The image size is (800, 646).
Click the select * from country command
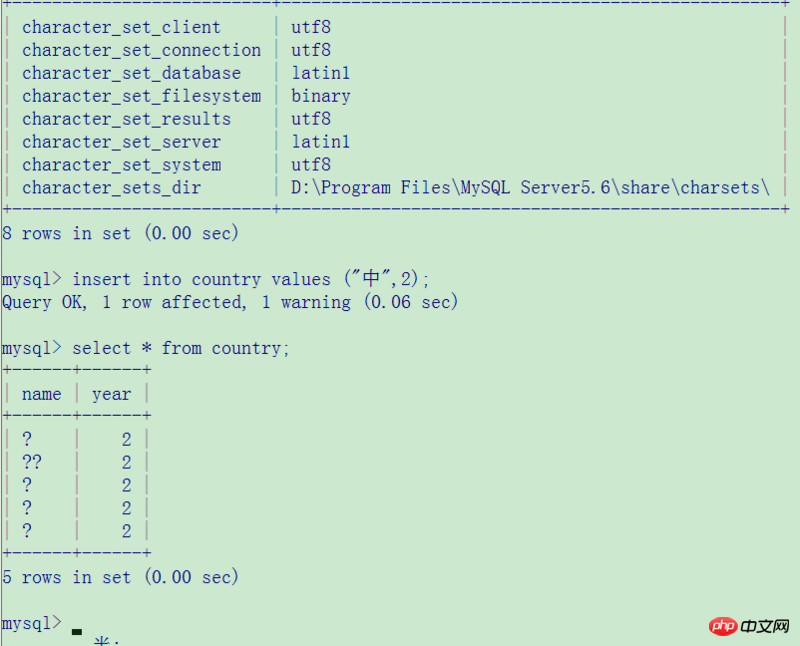pyautogui.click(x=181, y=348)
